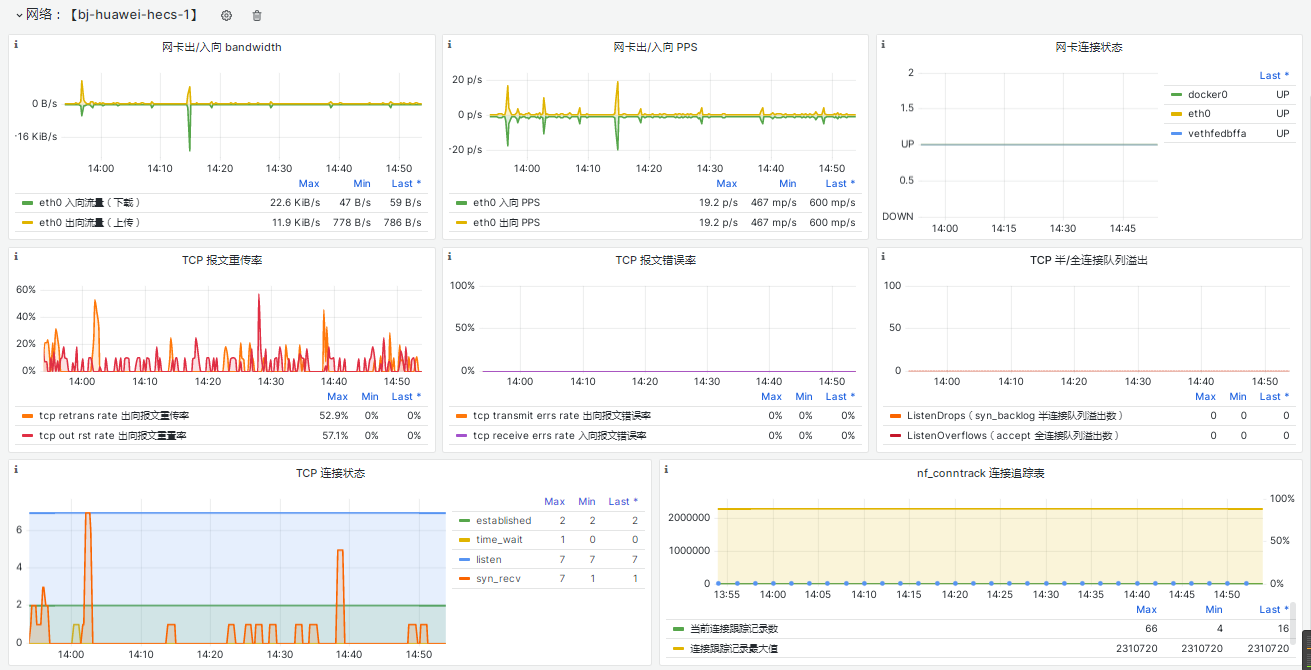Sort bandwidth legend by Last column

[x=406, y=183]
